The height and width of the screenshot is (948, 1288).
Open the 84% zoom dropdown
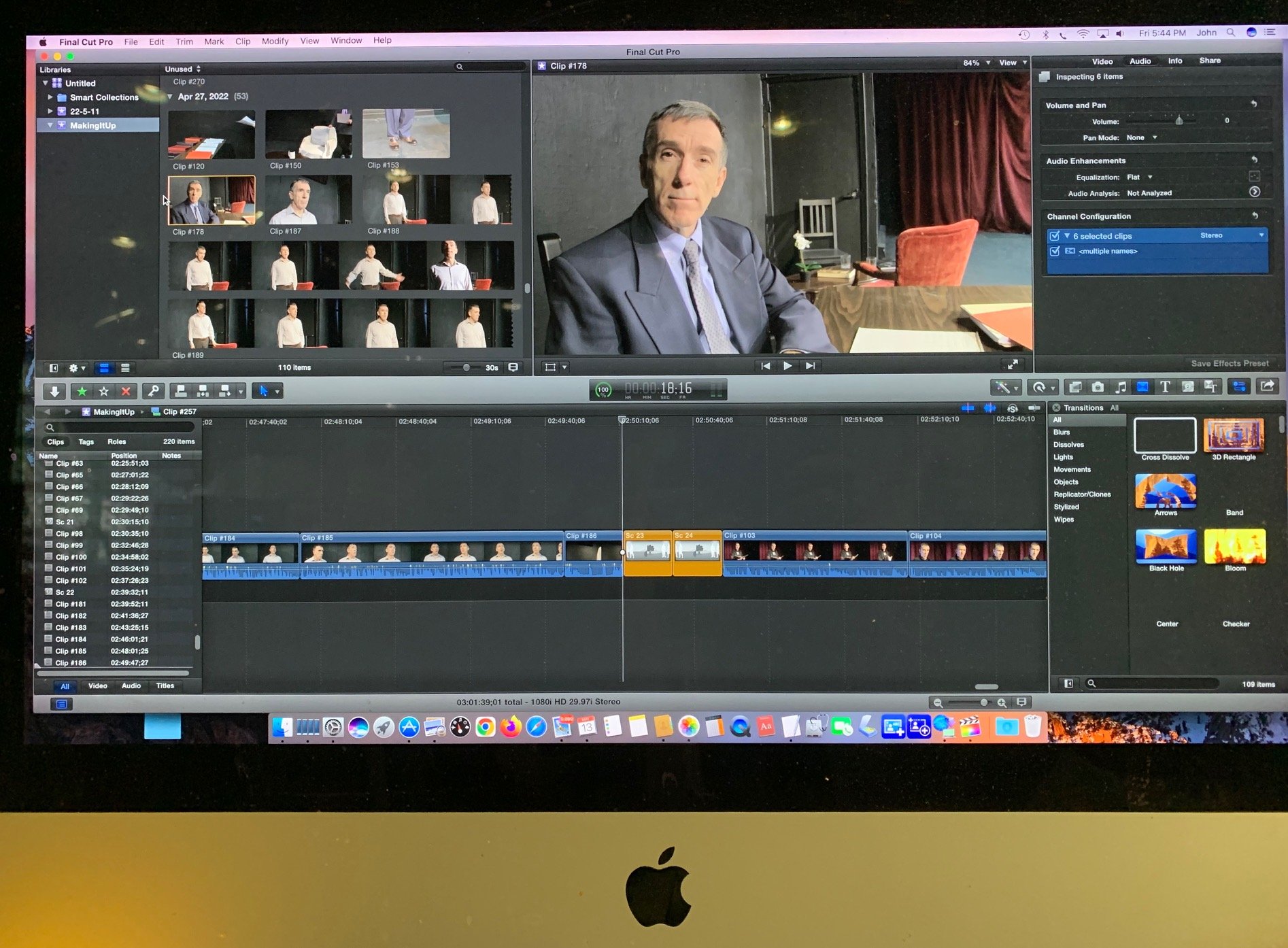coord(977,63)
